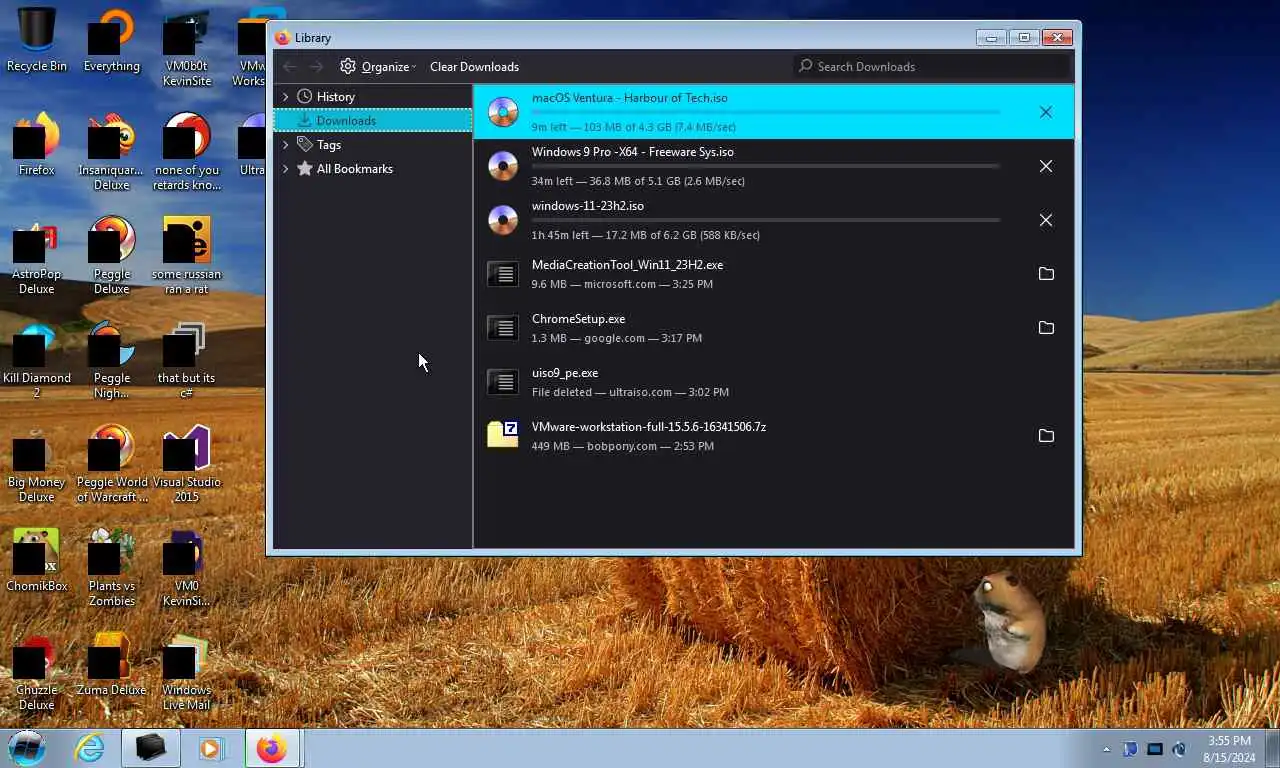The image size is (1280, 768).
Task: Expand the Tags tree node
Action: tap(285, 145)
